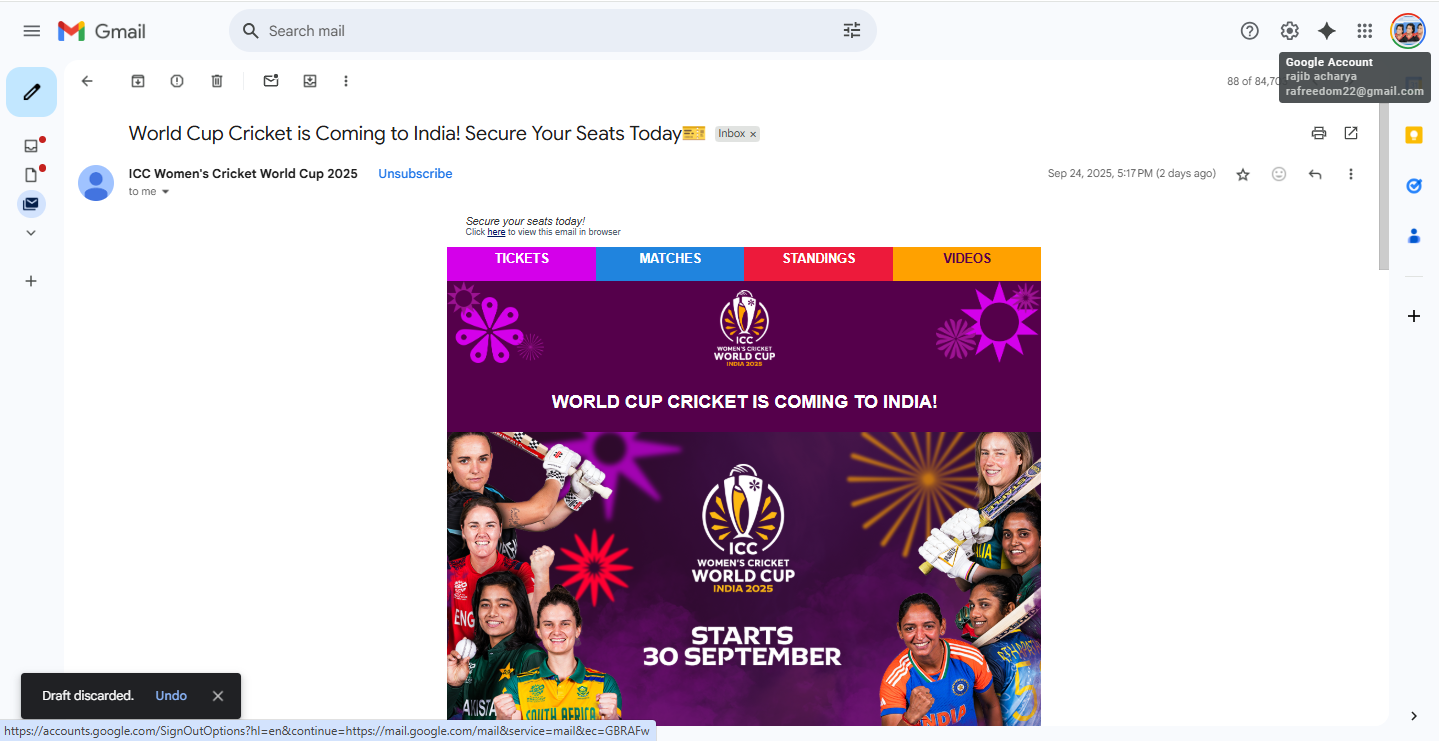The width and height of the screenshot is (1439, 741).
Task: Report the email as spam
Action: (x=177, y=81)
